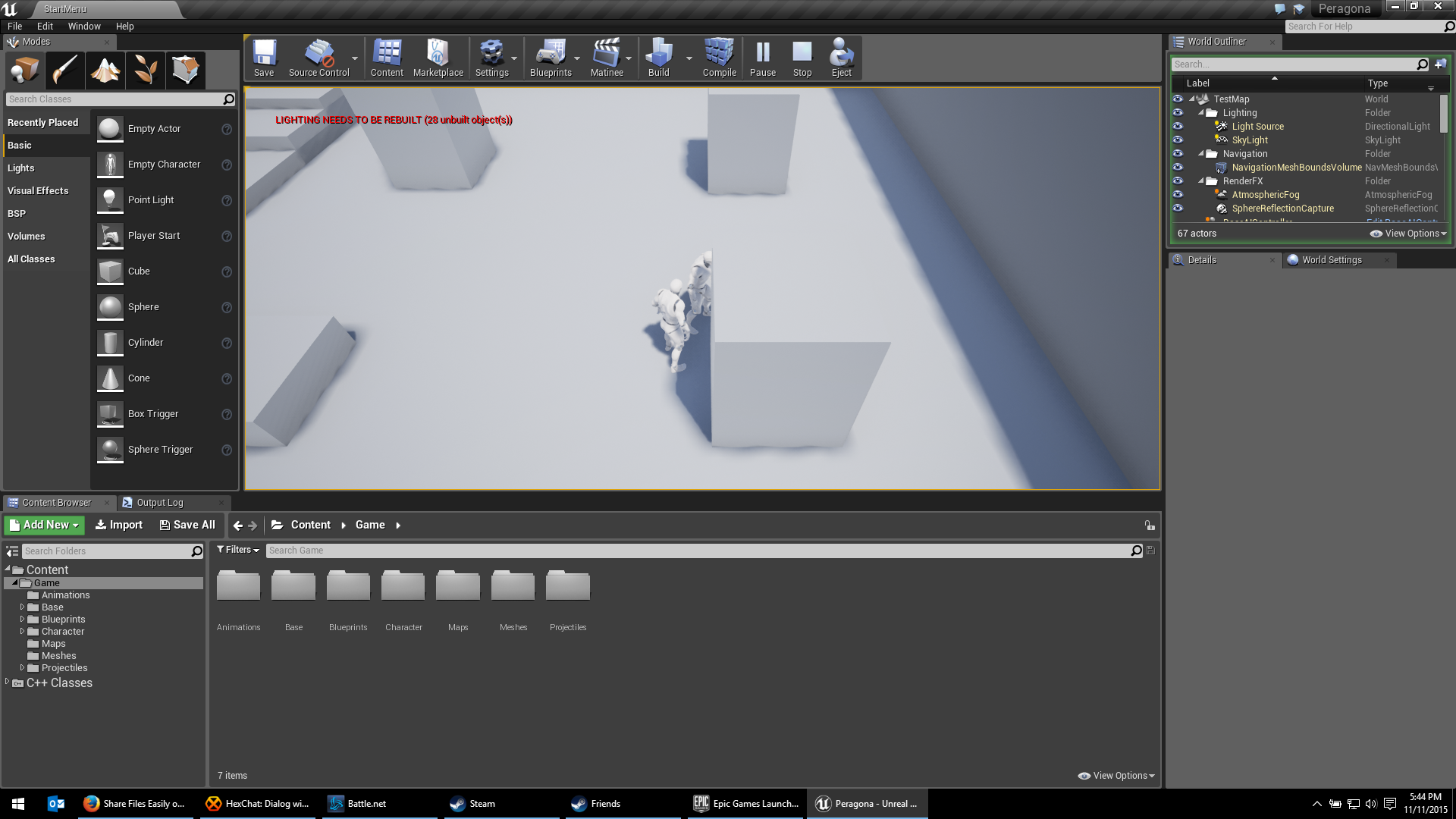Open the Blueprints toolbar icon
The image size is (1456, 819).
point(551,58)
